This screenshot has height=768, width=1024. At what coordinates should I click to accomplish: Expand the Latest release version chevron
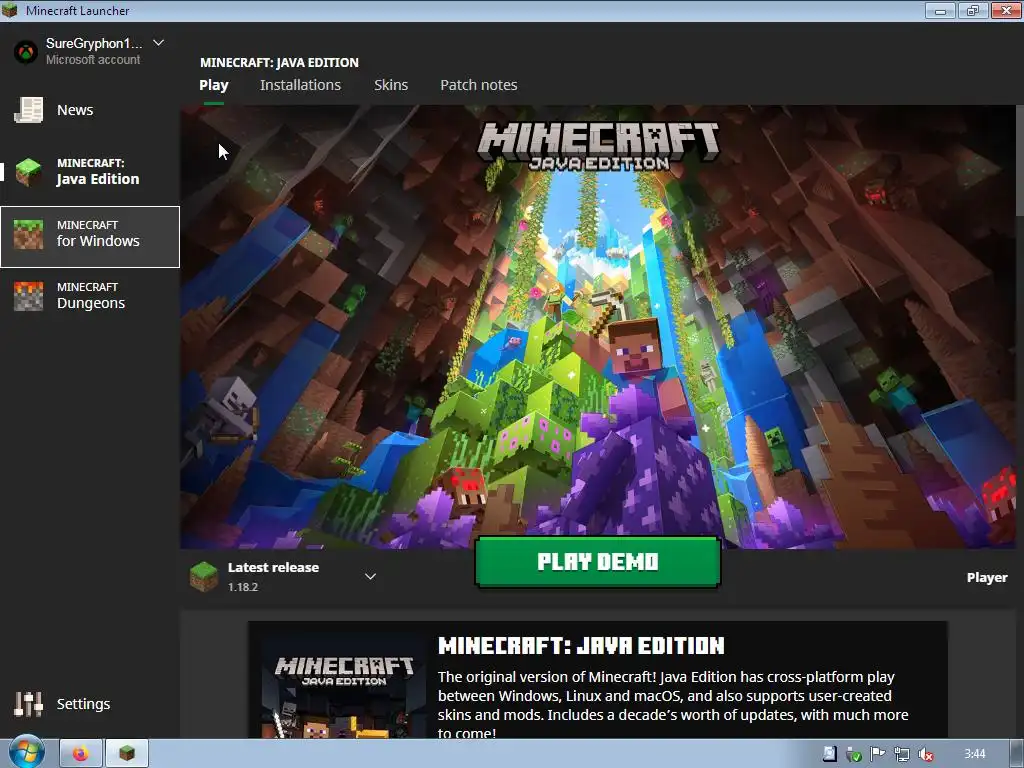point(370,576)
